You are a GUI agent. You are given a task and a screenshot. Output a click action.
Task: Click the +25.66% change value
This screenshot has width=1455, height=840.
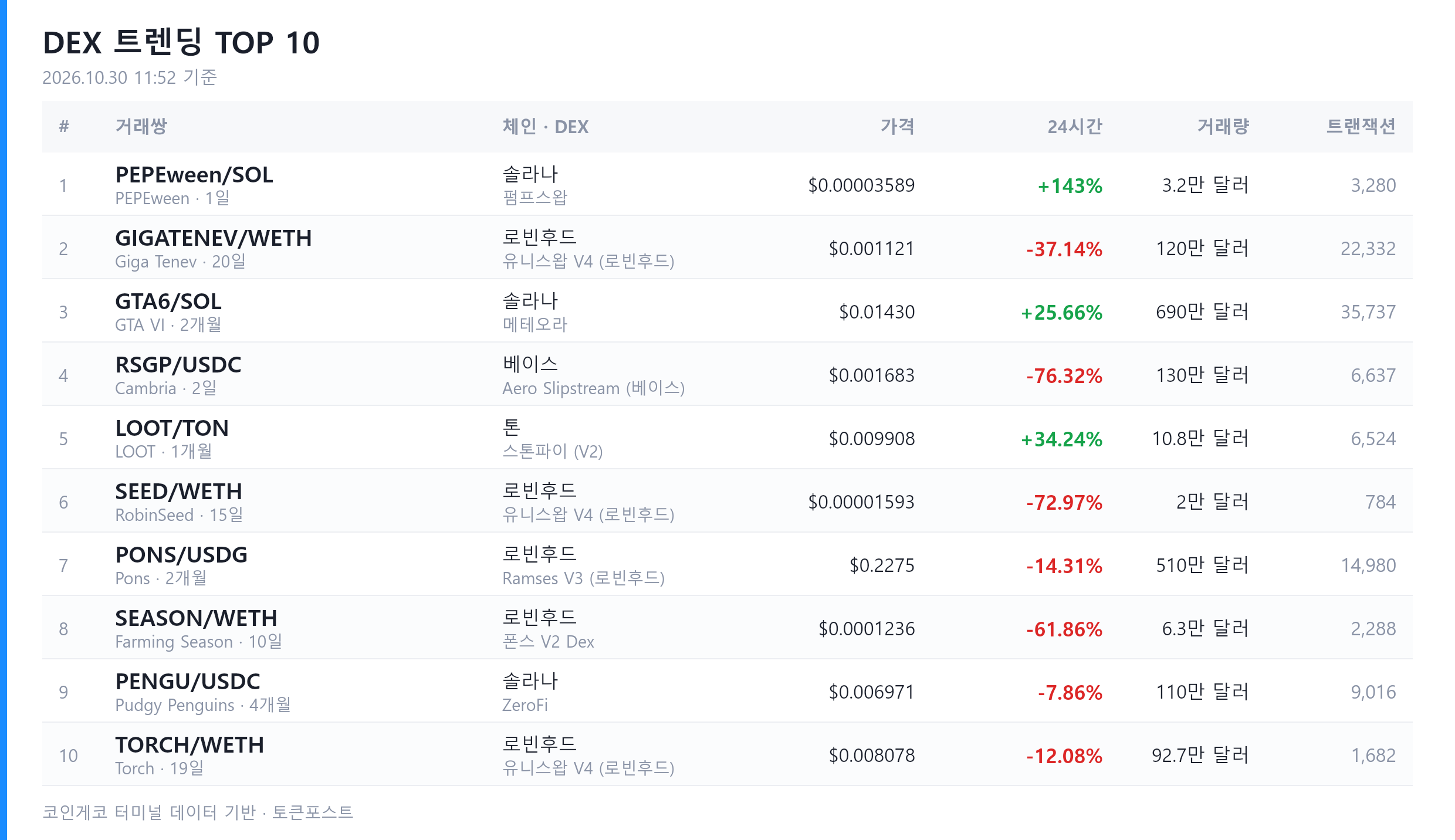(x=1062, y=313)
